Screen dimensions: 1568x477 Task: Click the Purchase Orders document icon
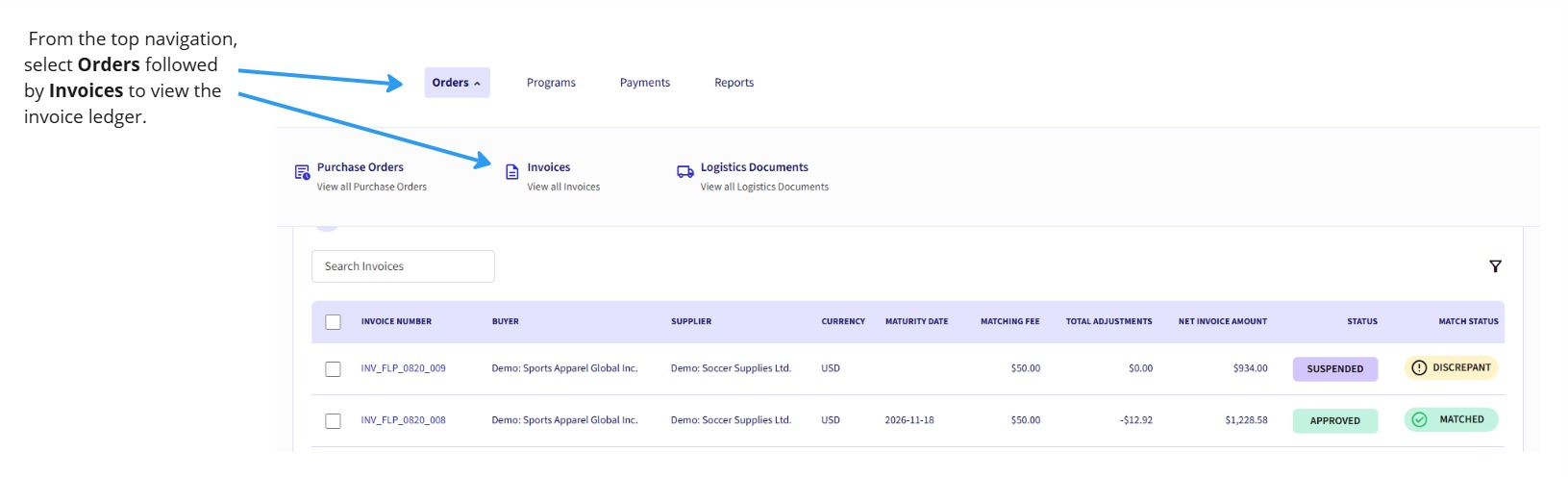302,172
